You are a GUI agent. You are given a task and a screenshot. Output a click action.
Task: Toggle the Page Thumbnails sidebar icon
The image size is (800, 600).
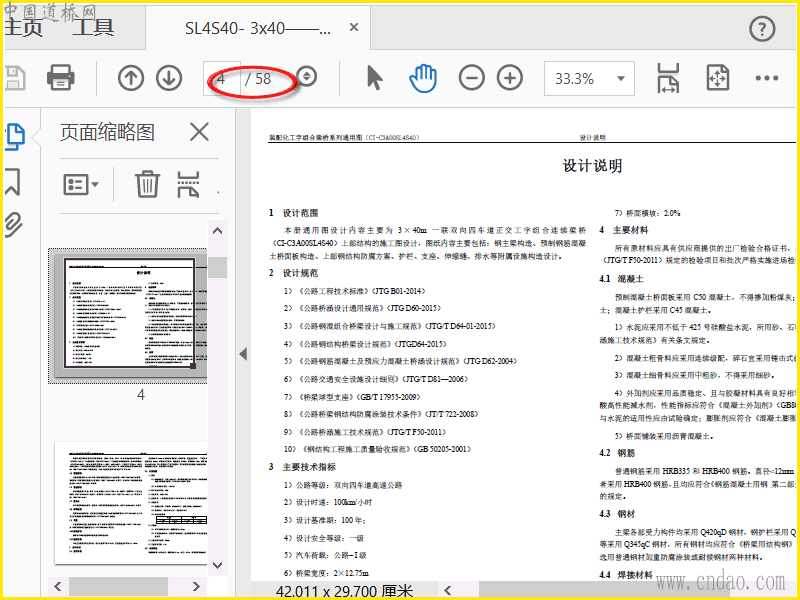click(x=15, y=137)
